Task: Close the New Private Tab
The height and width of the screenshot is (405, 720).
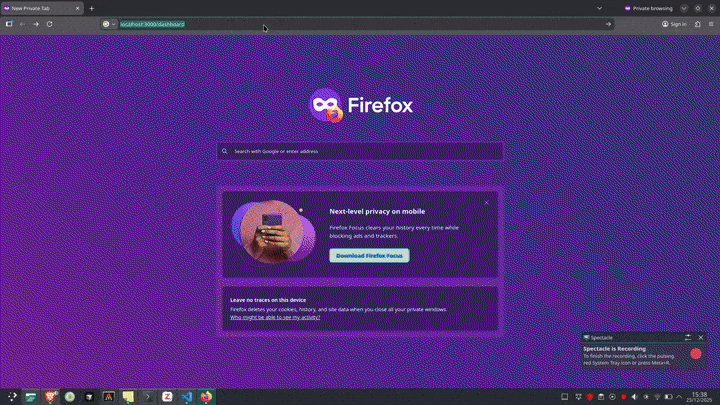Action: (x=77, y=8)
